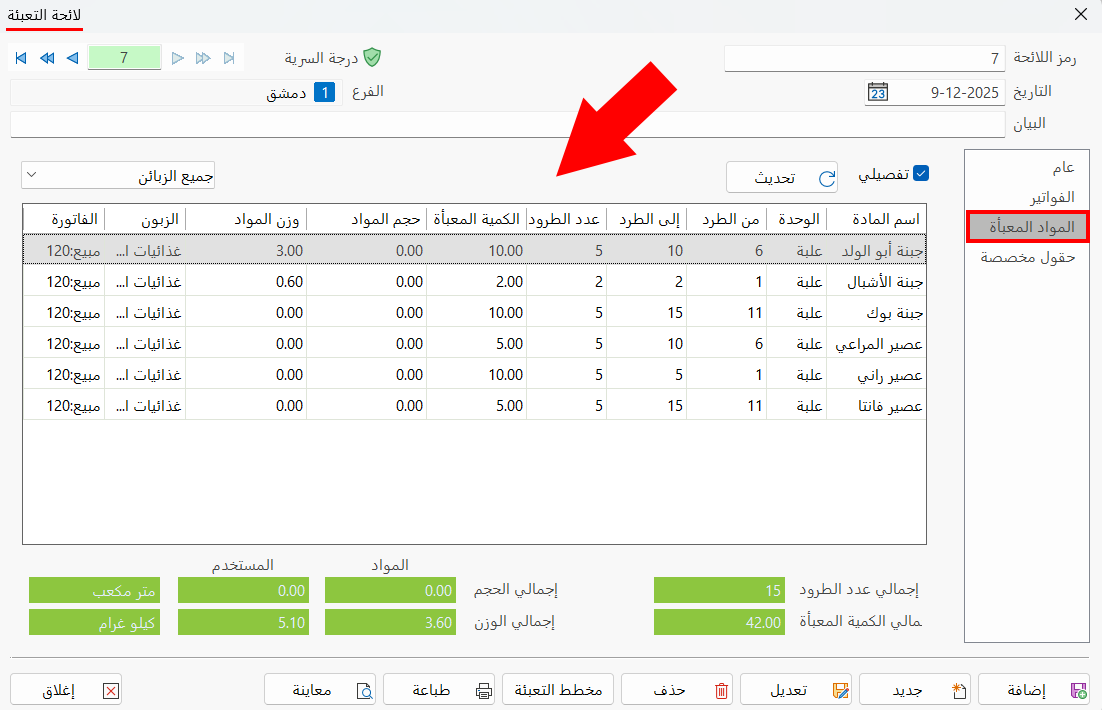This screenshot has width=1102, height=710.
Task: Navigate to the last record arrow
Action: pyautogui.click(x=230, y=58)
